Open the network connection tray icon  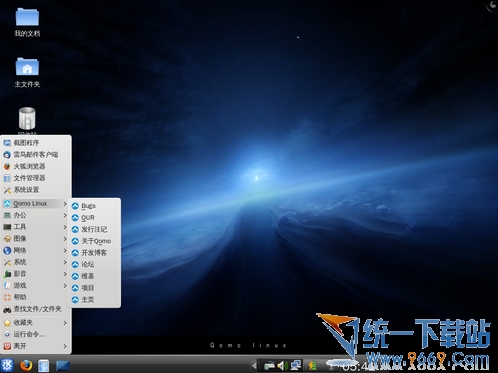(x=296, y=365)
